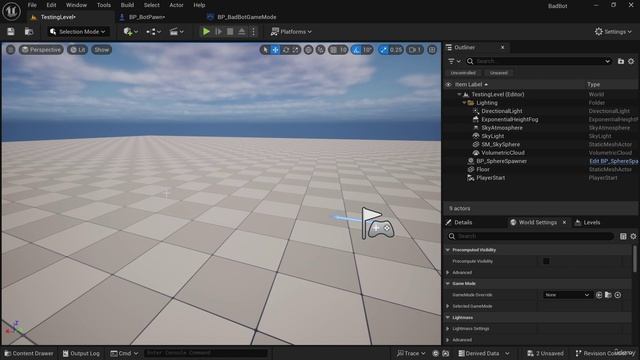Focus the Outliner search field
Viewport: 640px width, 360px height.
coord(539,61)
